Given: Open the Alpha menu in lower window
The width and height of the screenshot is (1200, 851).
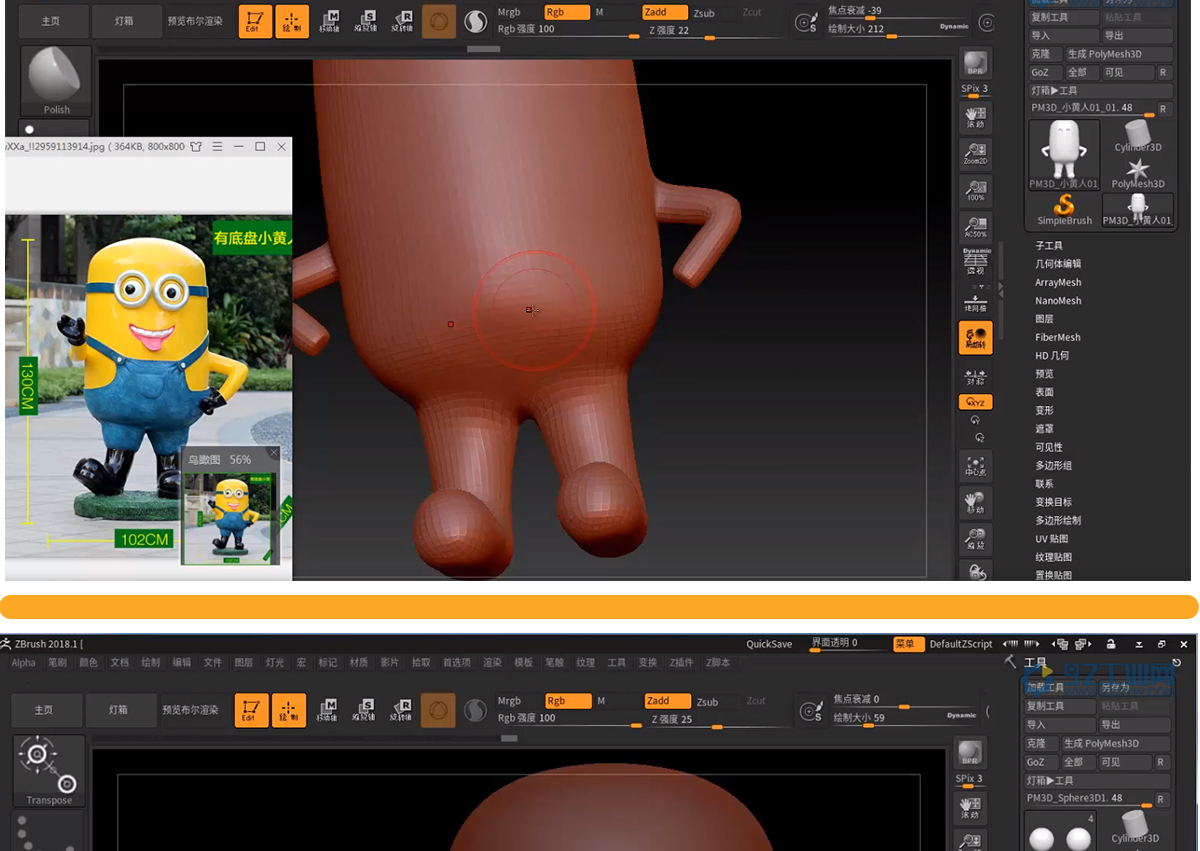Looking at the screenshot, I should coord(23,663).
